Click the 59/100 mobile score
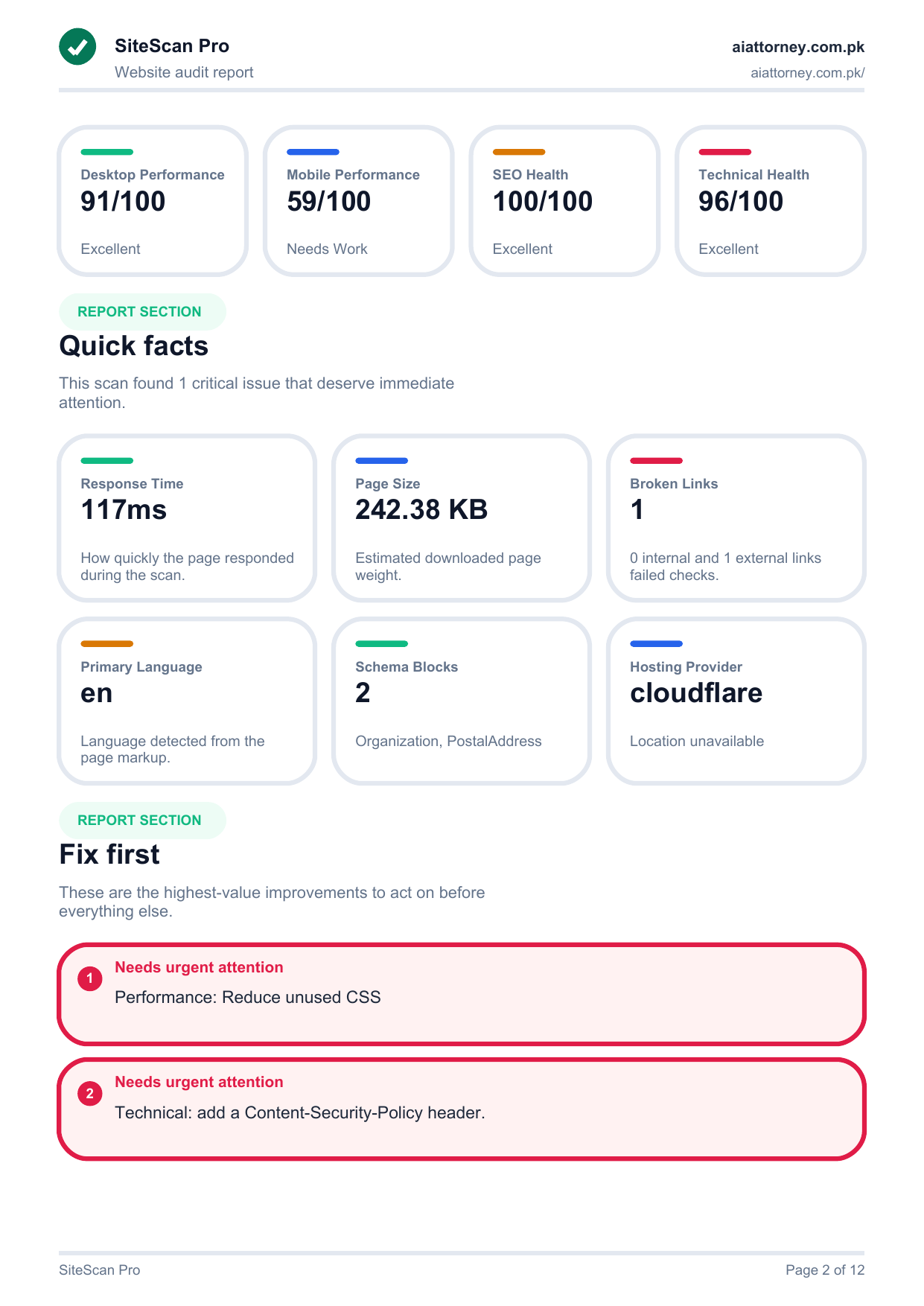Viewport: 924px width, 1306px height. [329, 202]
